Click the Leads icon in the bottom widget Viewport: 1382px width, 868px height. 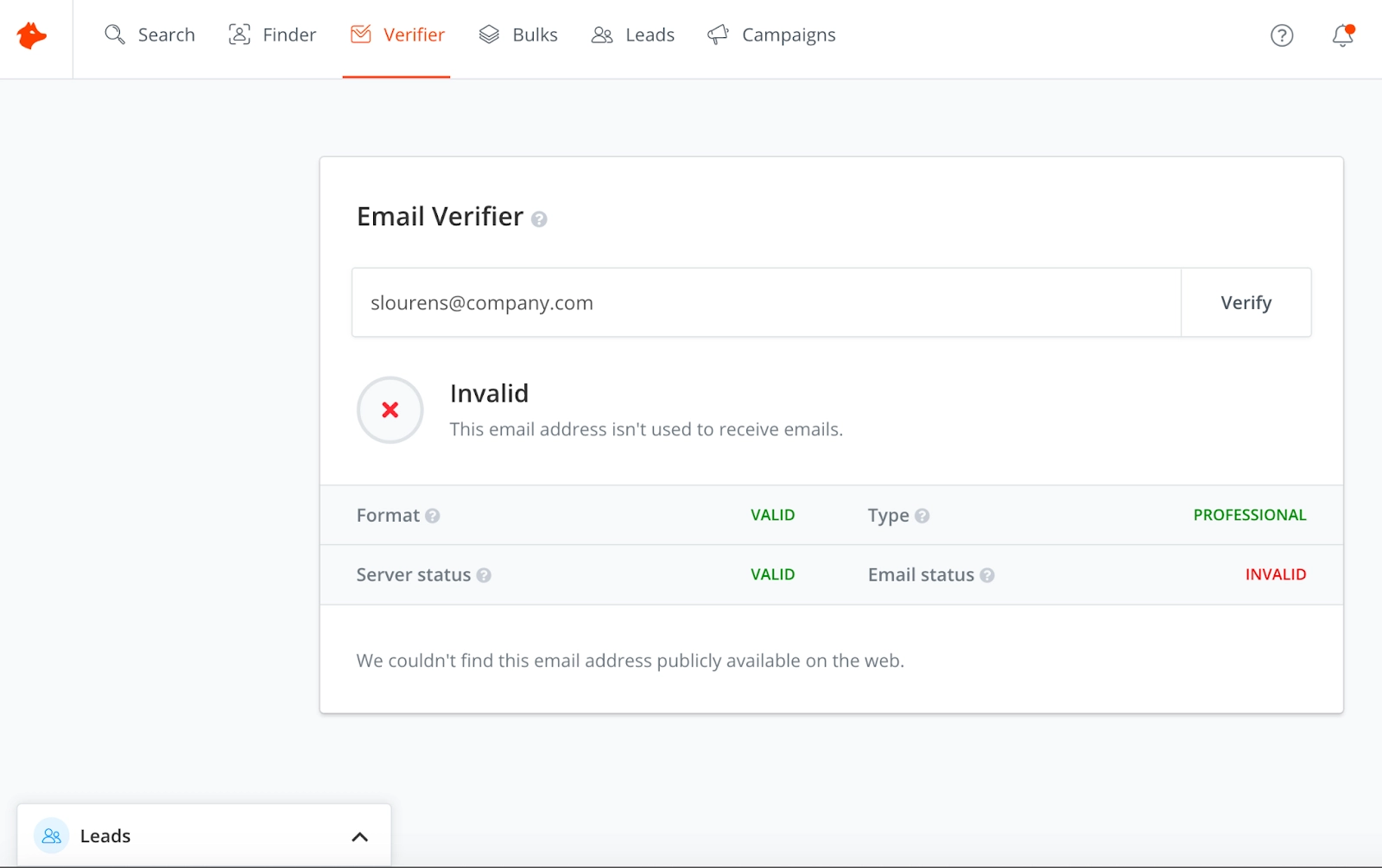(x=50, y=835)
